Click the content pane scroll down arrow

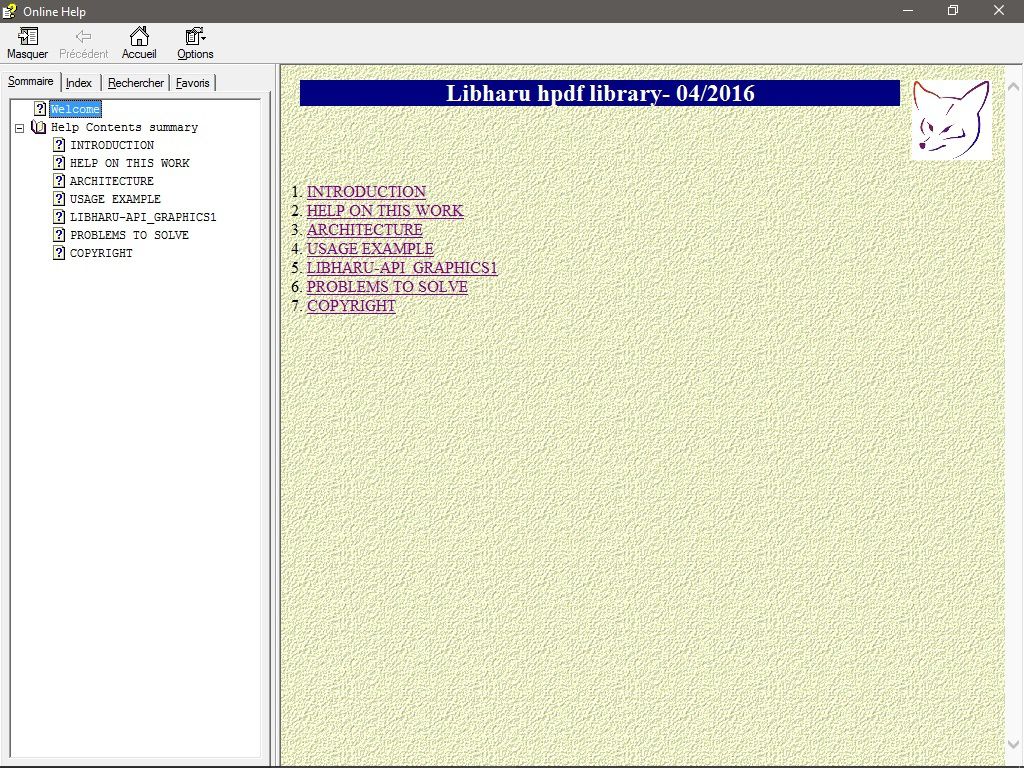click(1014, 744)
